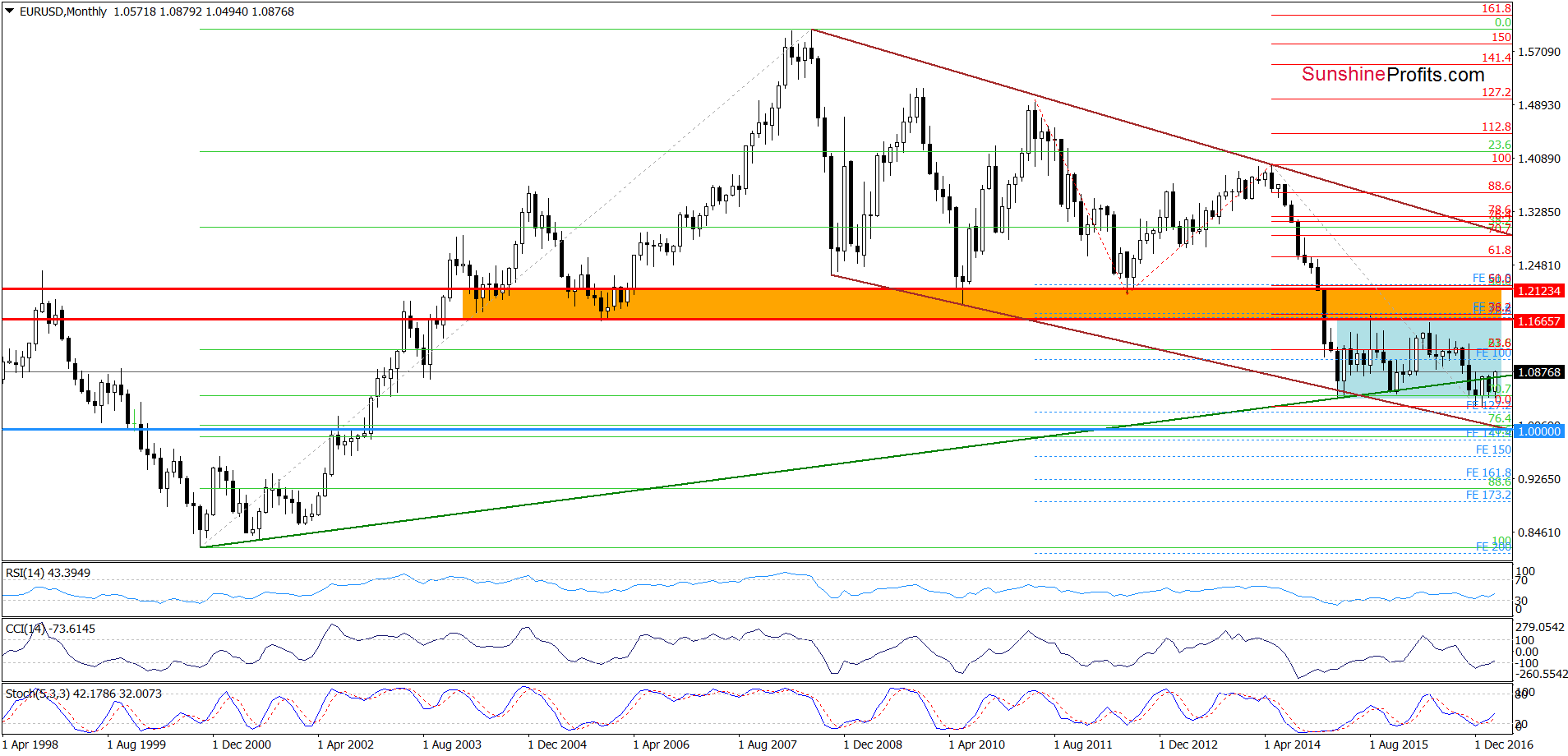Image resolution: width=1568 pixels, height=756 pixels.
Task: Click the red 1.21234 price level tag
Action: (1538, 291)
